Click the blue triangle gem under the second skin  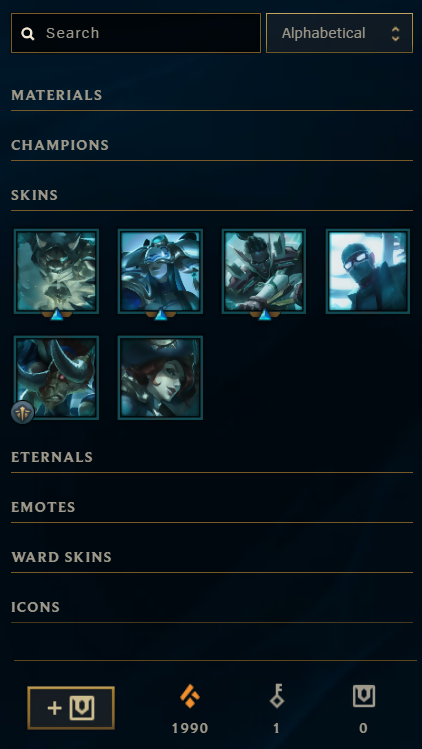point(161,314)
